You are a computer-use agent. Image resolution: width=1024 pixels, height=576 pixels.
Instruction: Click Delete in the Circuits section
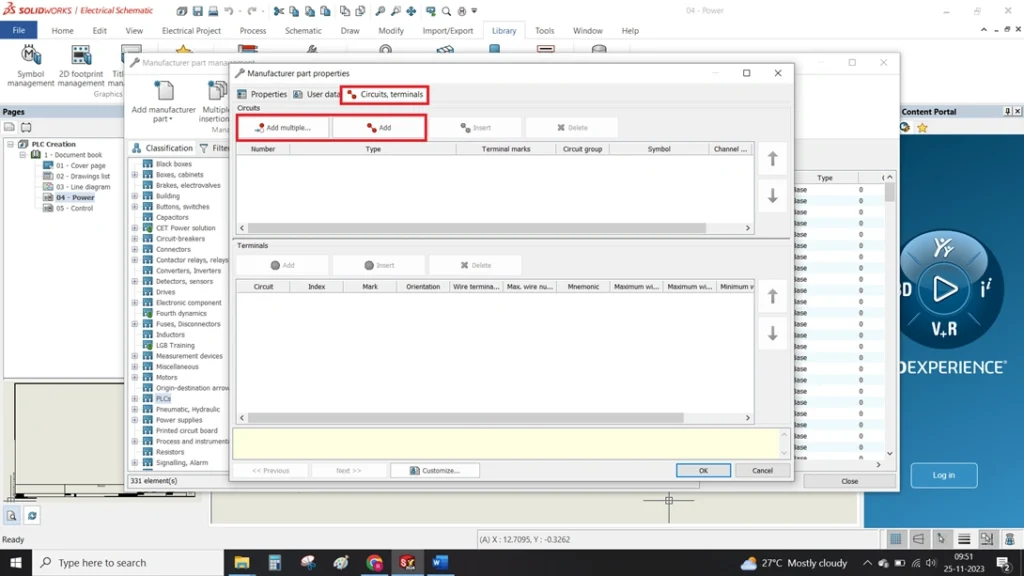pos(572,127)
